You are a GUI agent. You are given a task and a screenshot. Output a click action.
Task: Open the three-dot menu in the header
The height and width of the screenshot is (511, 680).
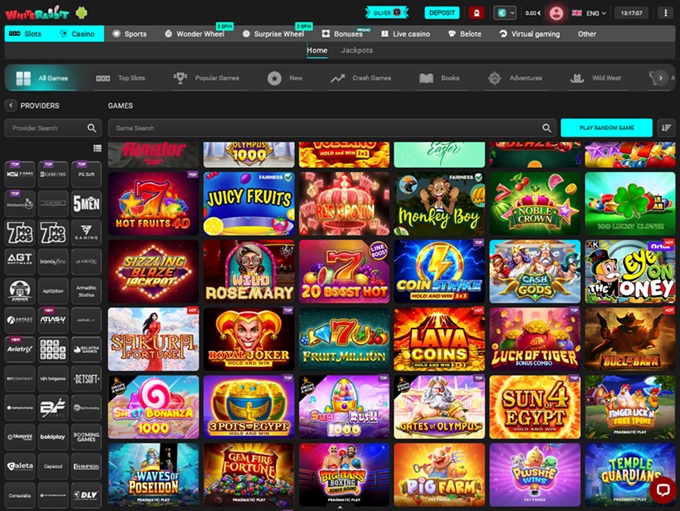click(664, 13)
